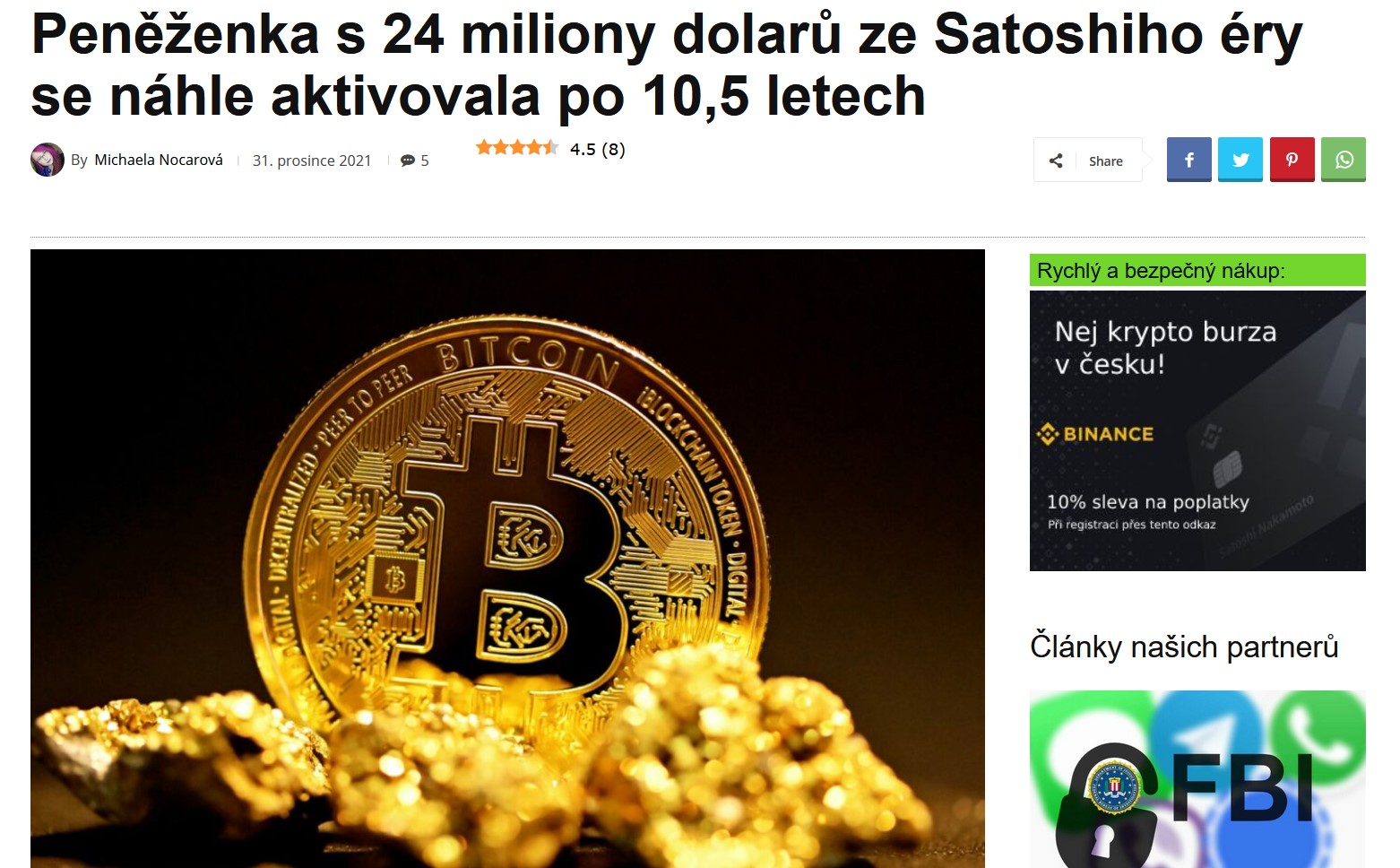Click the Share label button
The image size is (1400, 868).
(x=1105, y=161)
